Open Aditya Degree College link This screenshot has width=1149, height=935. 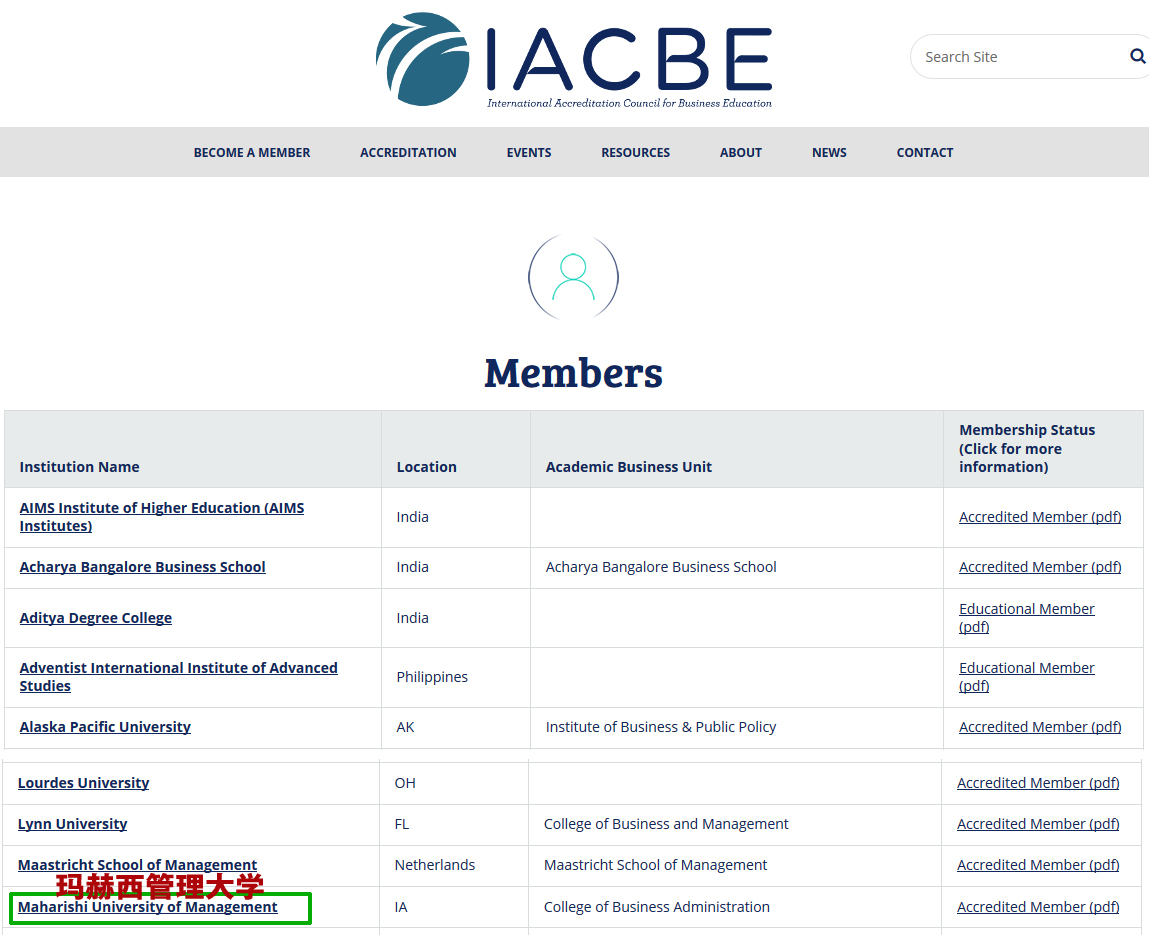pyautogui.click(x=96, y=618)
